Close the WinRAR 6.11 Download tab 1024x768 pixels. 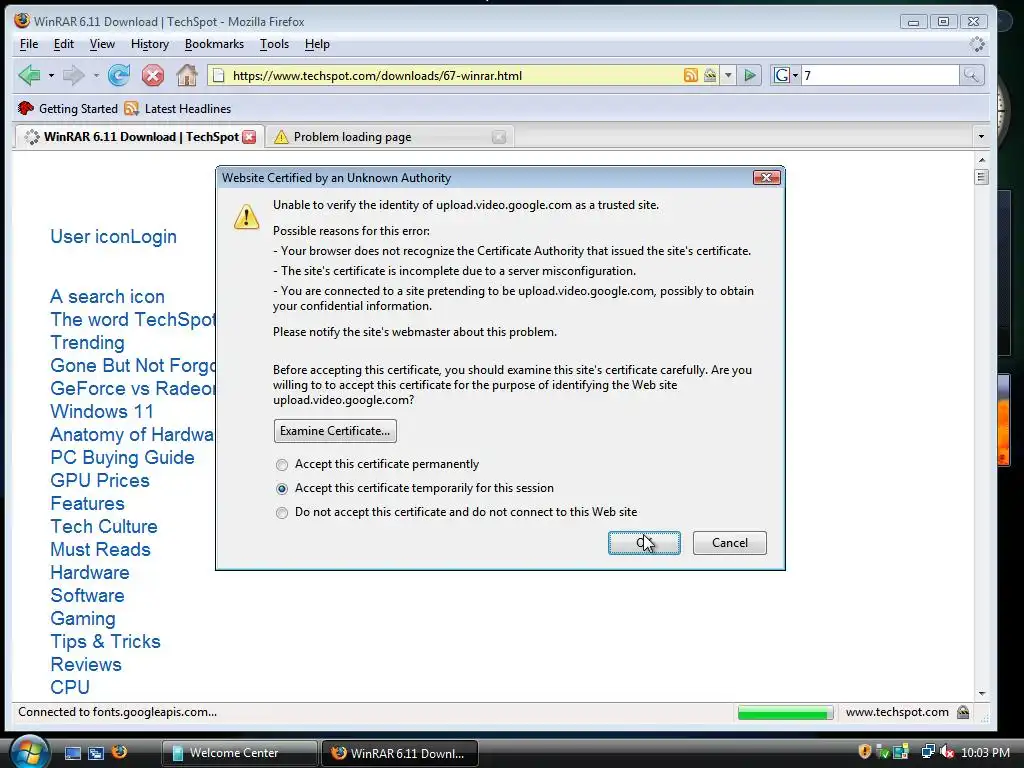click(x=249, y=136)
